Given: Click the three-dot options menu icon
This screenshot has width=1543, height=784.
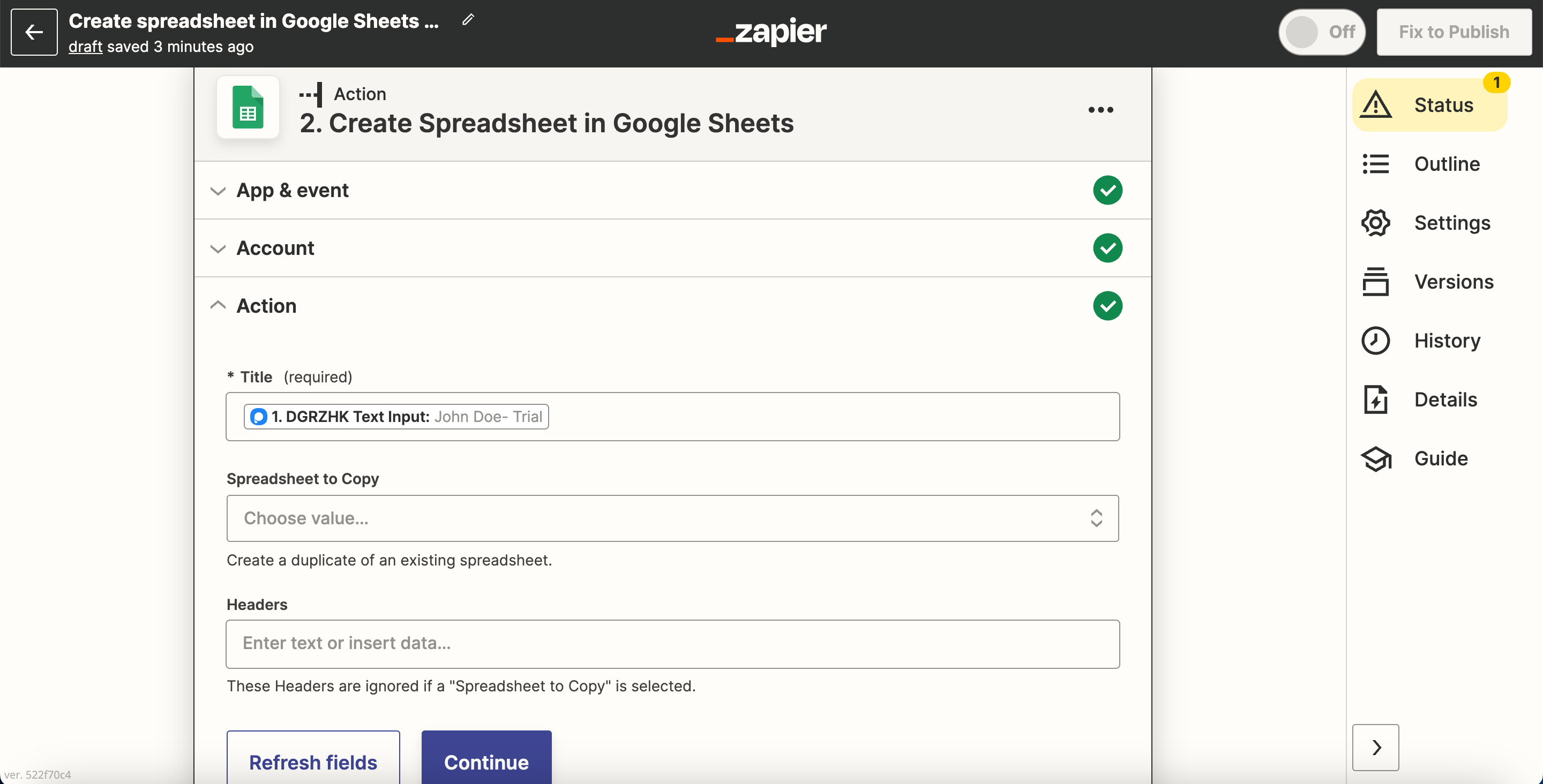Looking at the screenshot, I should 1100,109.
